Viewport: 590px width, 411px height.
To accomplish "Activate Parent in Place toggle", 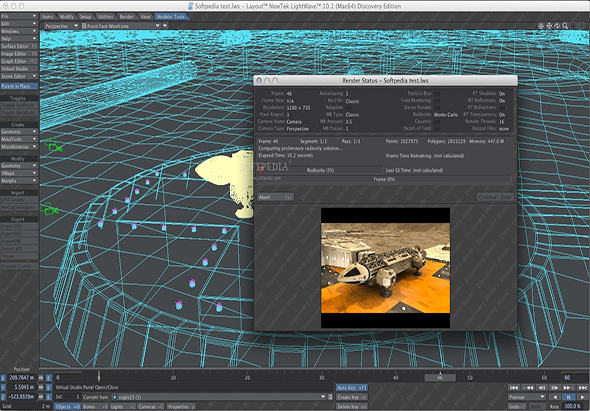I will 19,86.
